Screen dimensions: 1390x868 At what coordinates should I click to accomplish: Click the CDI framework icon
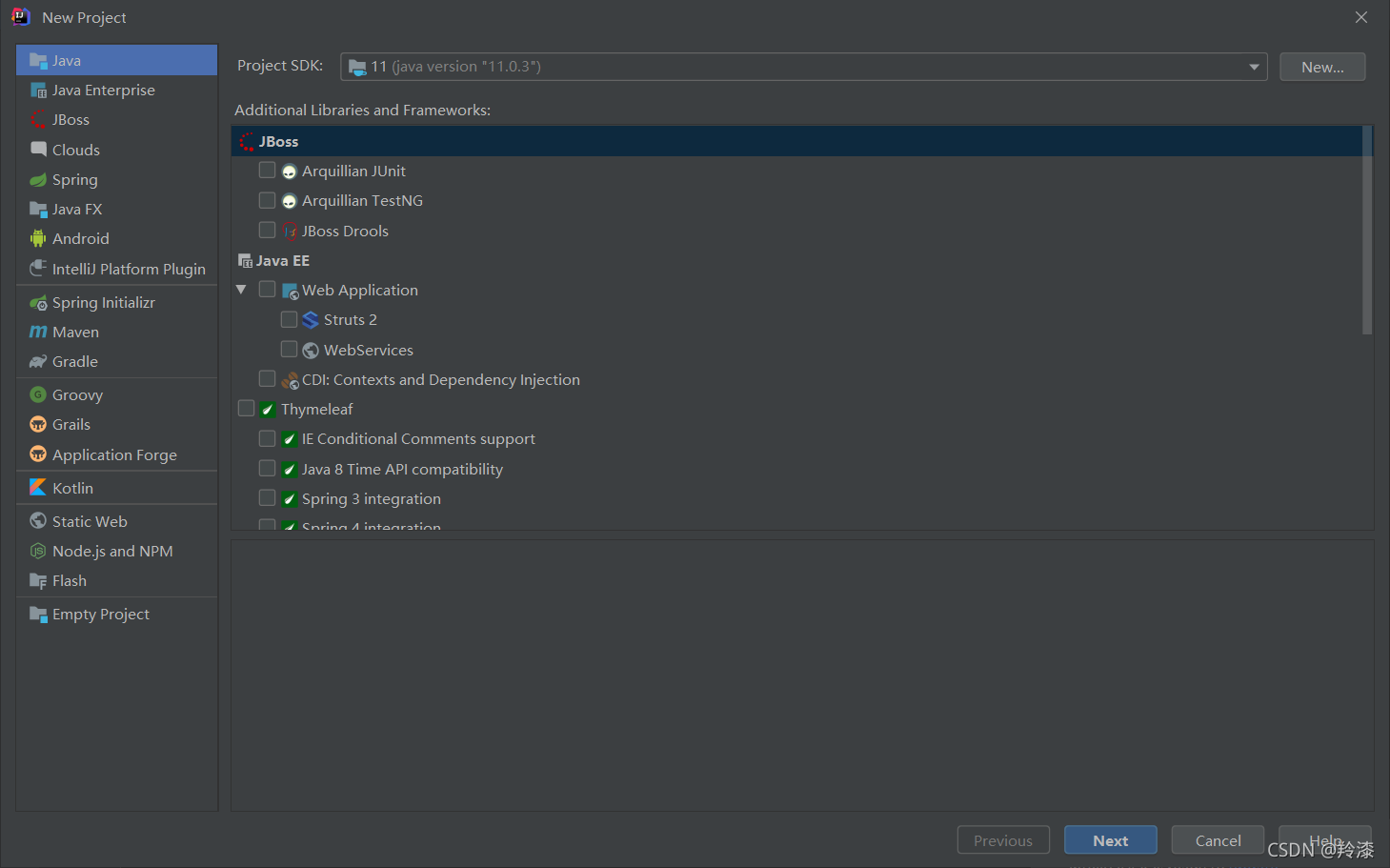(291, 380)
